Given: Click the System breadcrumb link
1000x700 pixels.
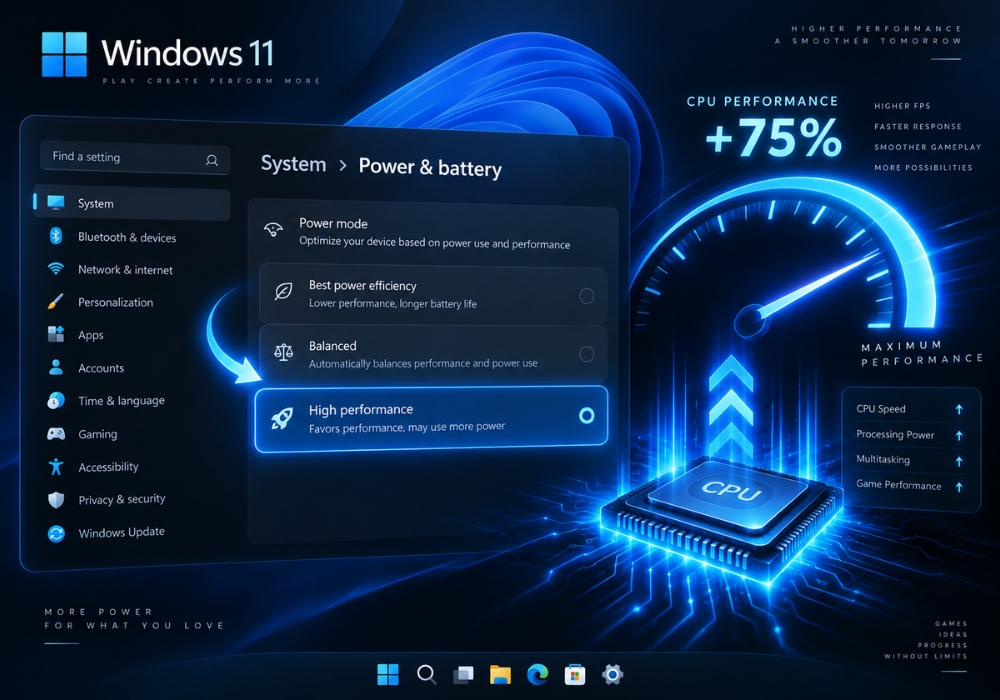Looking at the screenshot, I should point(293,164).
